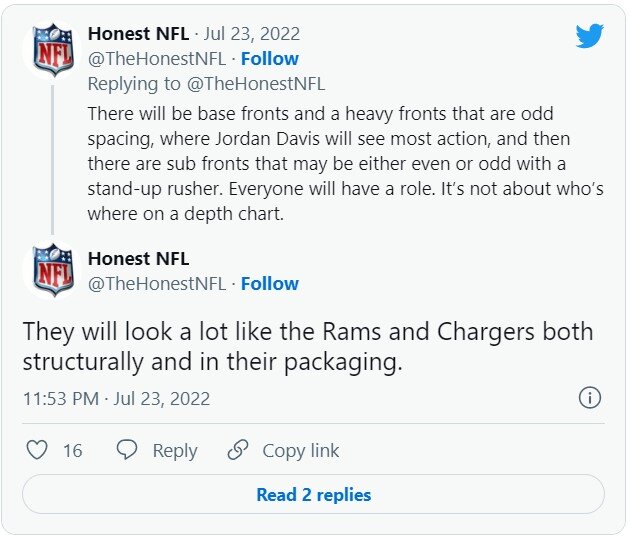Open the Jul 23, 2022 date in the parent tweet header
This screenshot has height=537, width=630.
254,33
